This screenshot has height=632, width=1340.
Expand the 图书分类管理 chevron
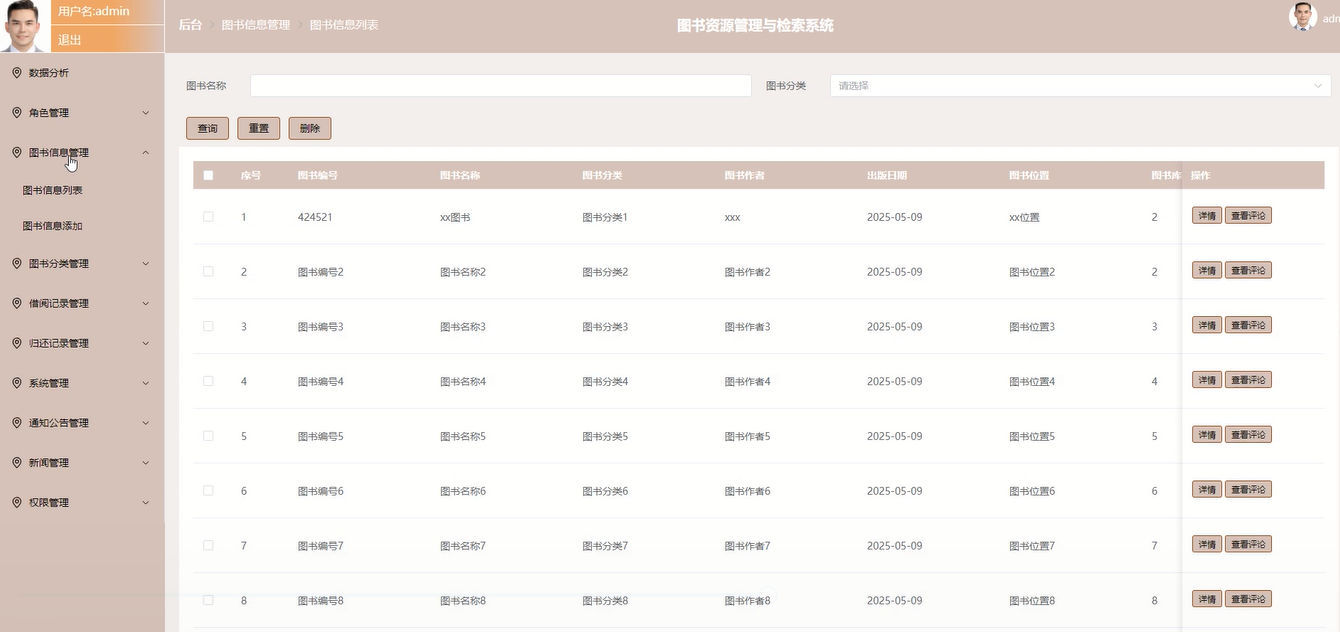146,264
